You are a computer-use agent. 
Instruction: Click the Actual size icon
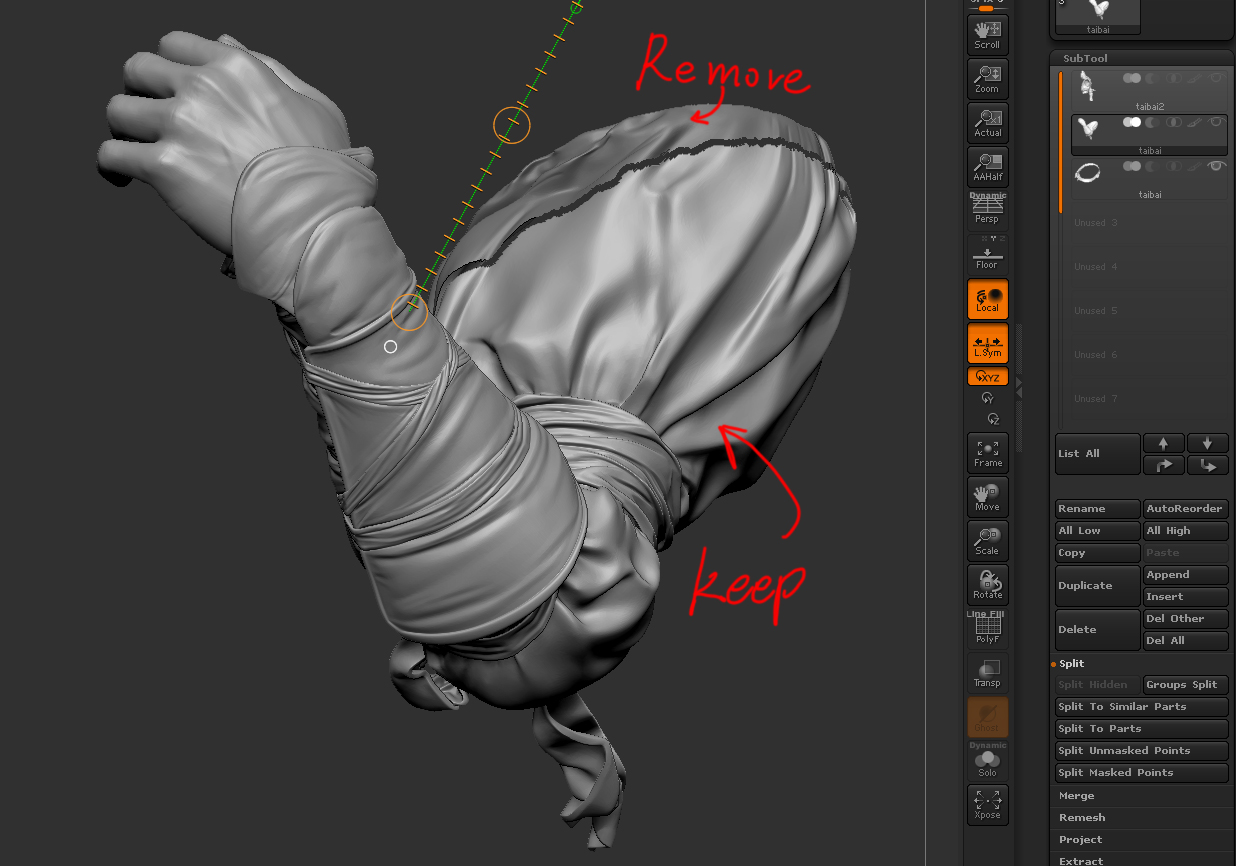[987, 122]
